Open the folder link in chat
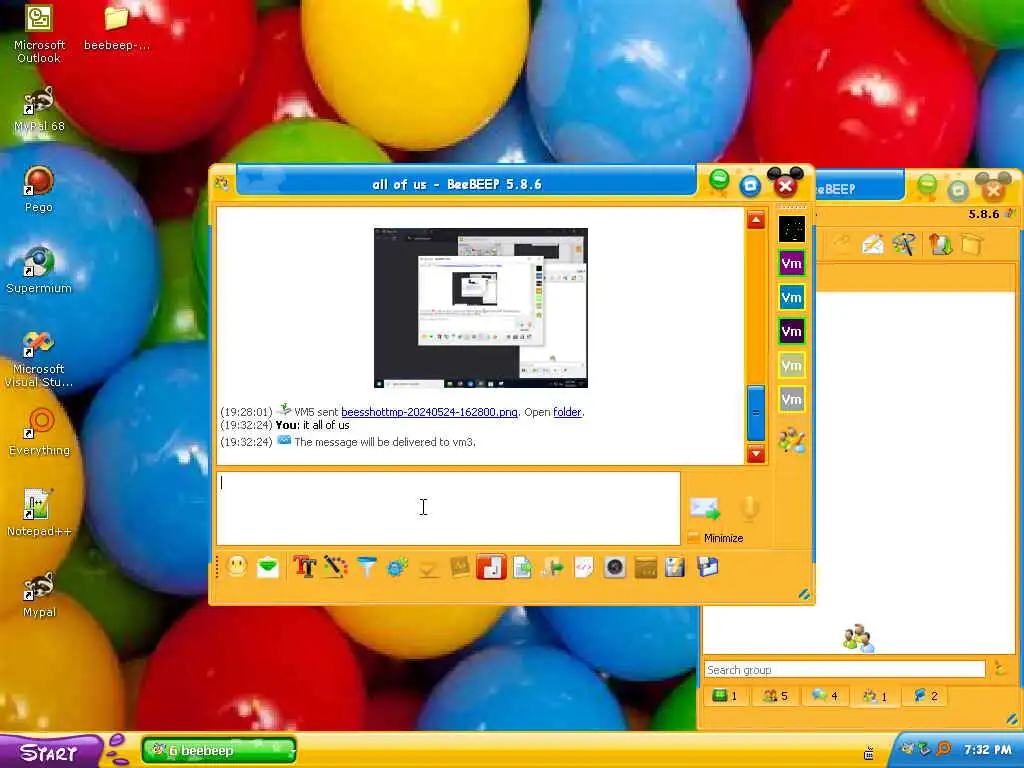The image size is (1024, 768). [x=567, y=412]
